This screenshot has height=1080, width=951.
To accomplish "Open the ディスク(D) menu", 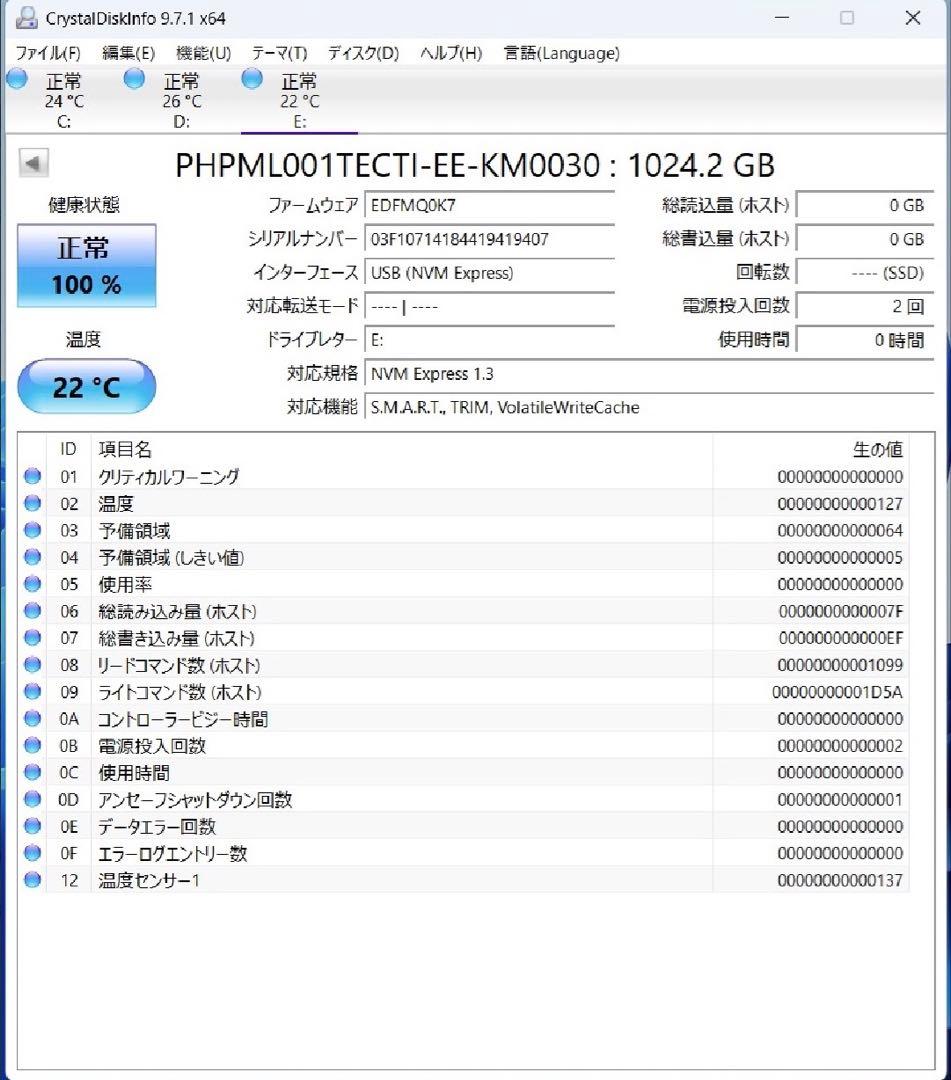I will (360, 53).
